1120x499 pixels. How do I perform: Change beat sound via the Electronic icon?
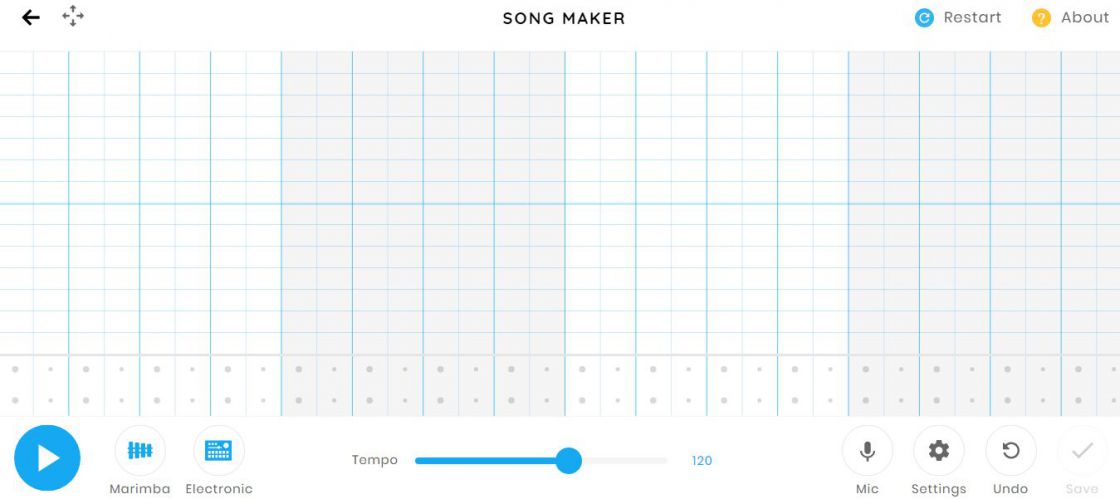point(219,450)
